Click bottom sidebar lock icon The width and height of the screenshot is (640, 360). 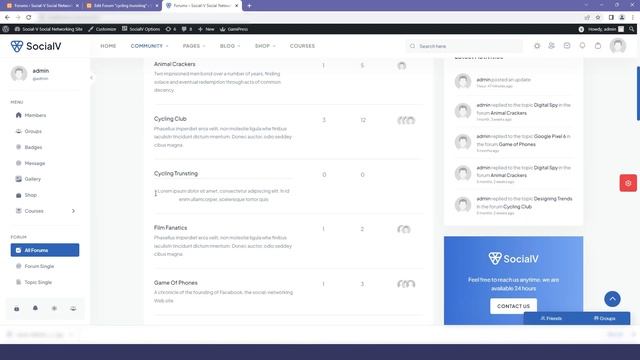coord(16,308)
